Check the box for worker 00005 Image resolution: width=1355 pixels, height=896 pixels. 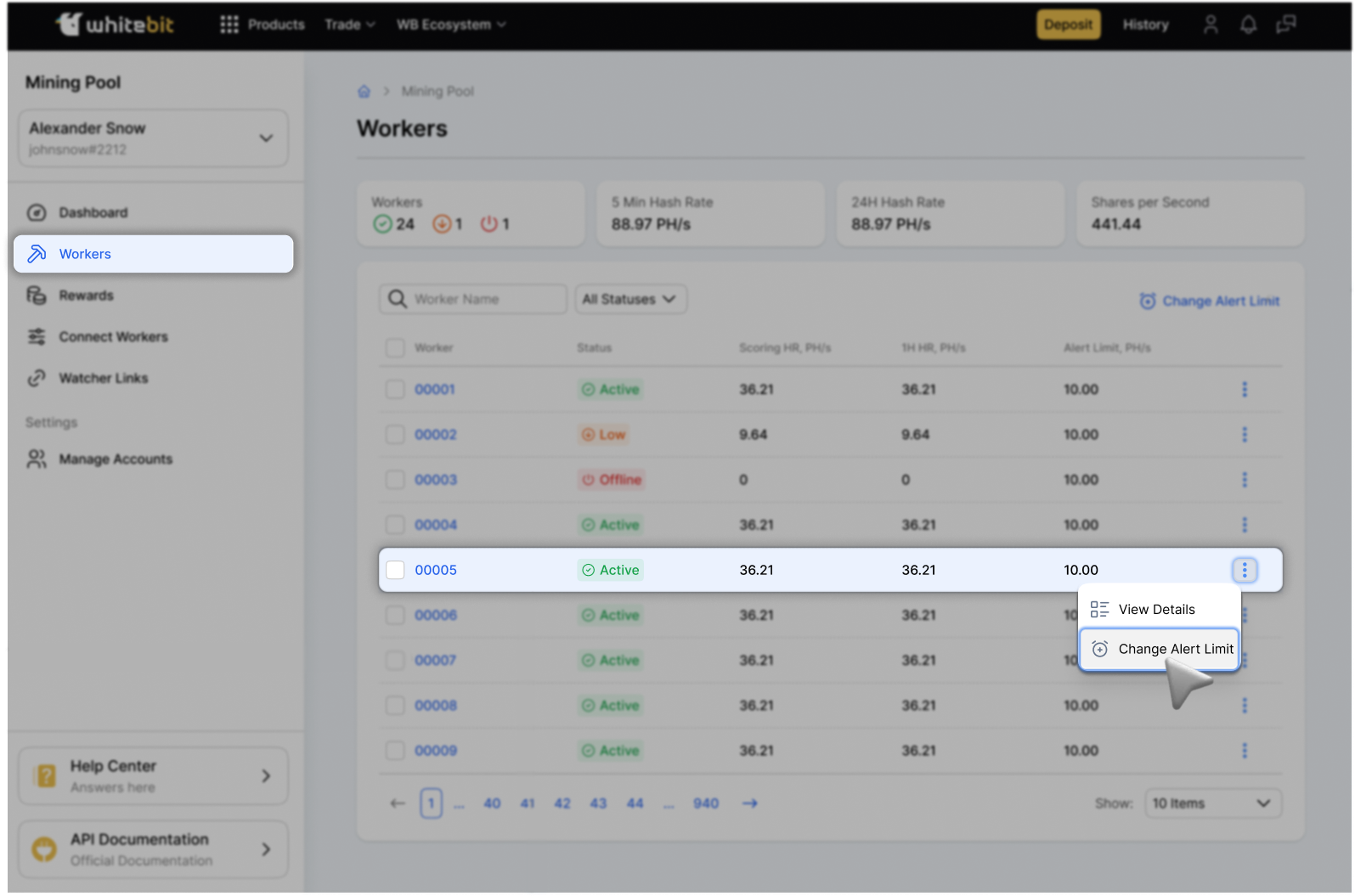point(395,570)
